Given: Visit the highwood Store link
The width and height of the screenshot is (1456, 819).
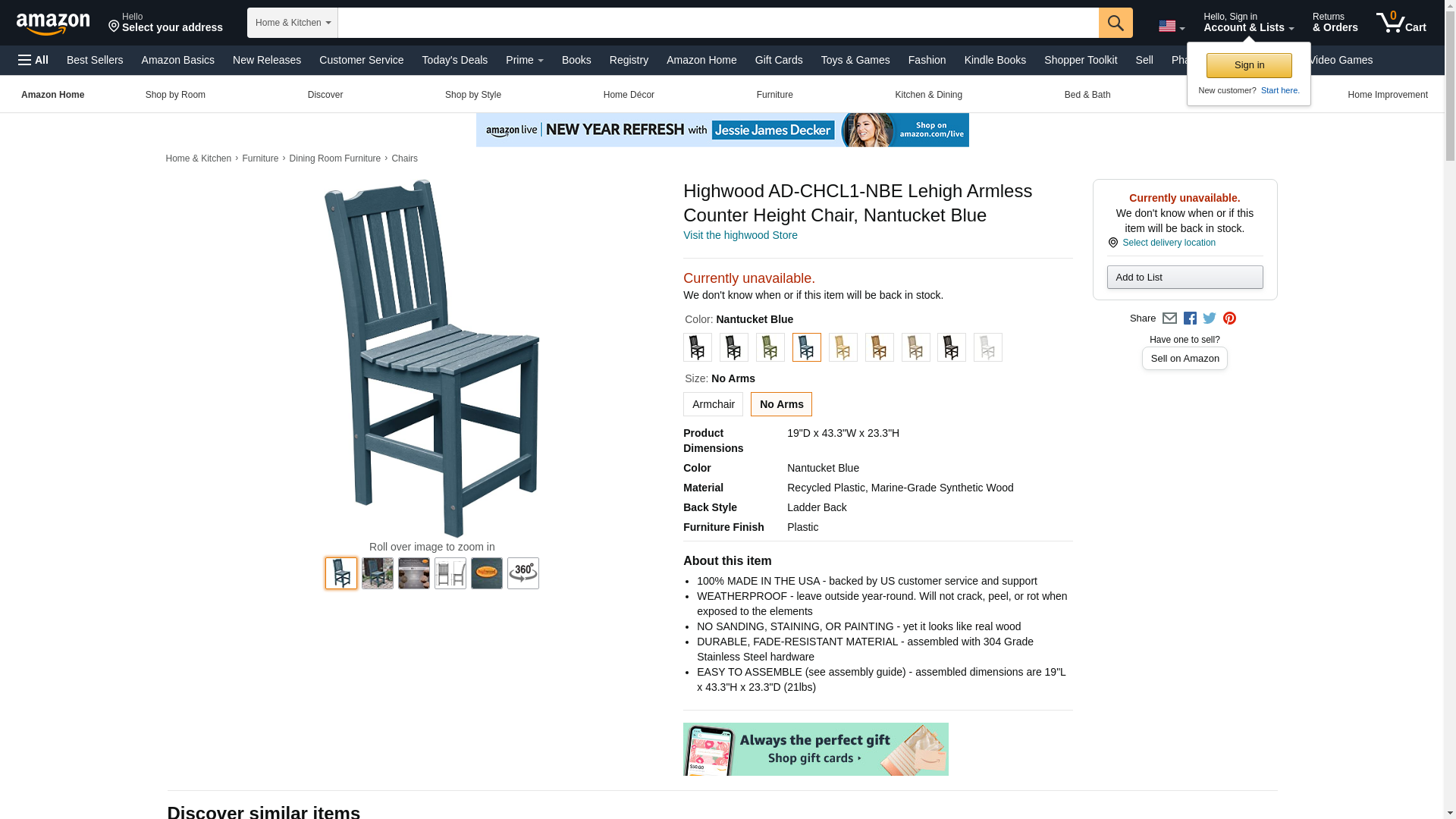Looking at the screenshot, I should (x=739, y=235).
